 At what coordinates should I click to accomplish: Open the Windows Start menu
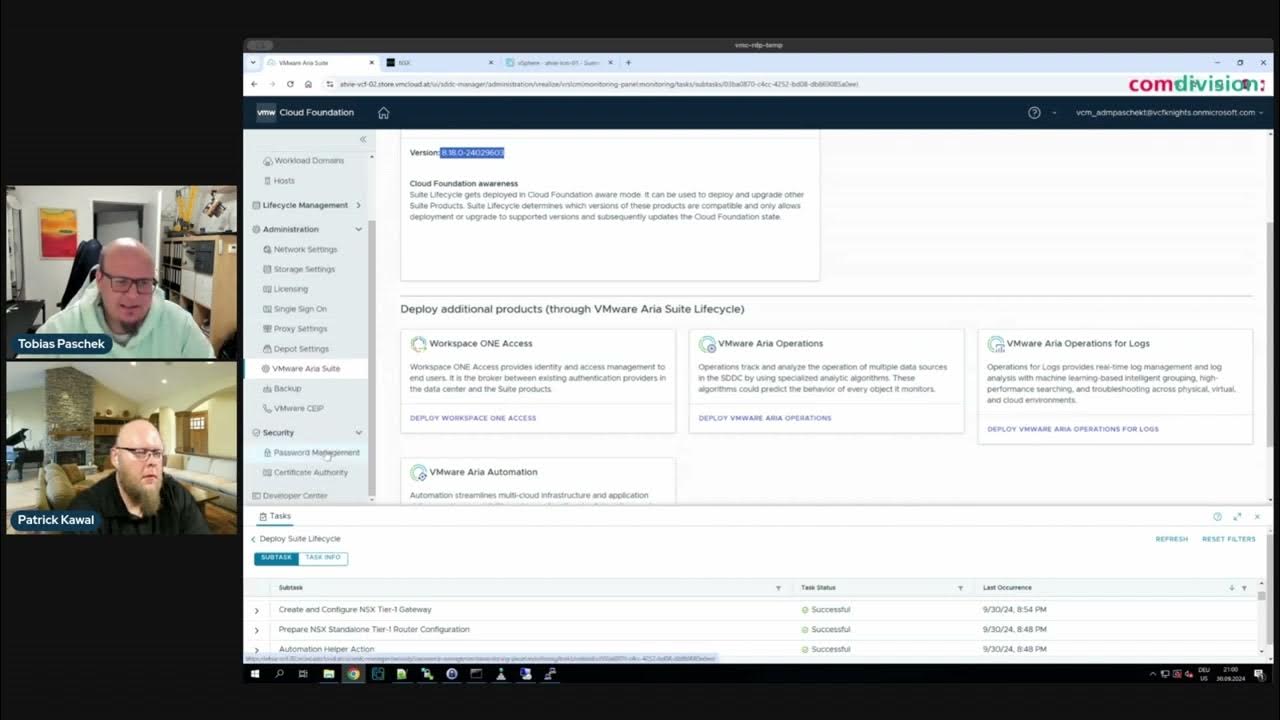[255, 674]
